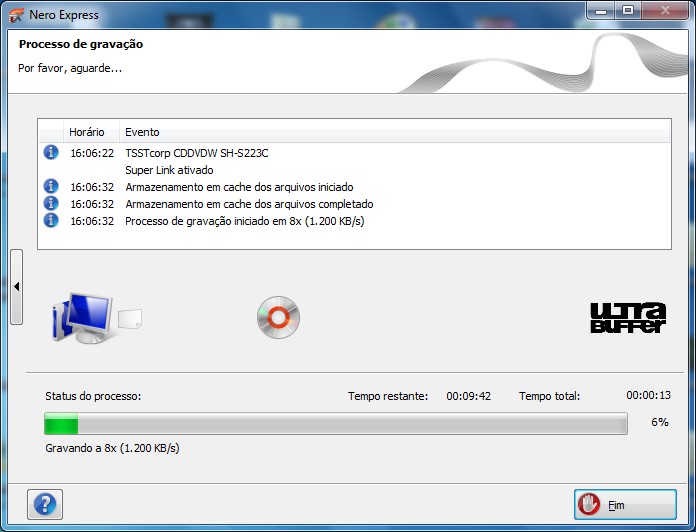Image resolution: width=696 pixels, height=532 pixels.
Task: Click info icon beside TSSTcorp CDDVDW entry
Action: pyautogui.click(x=51, y=153)
